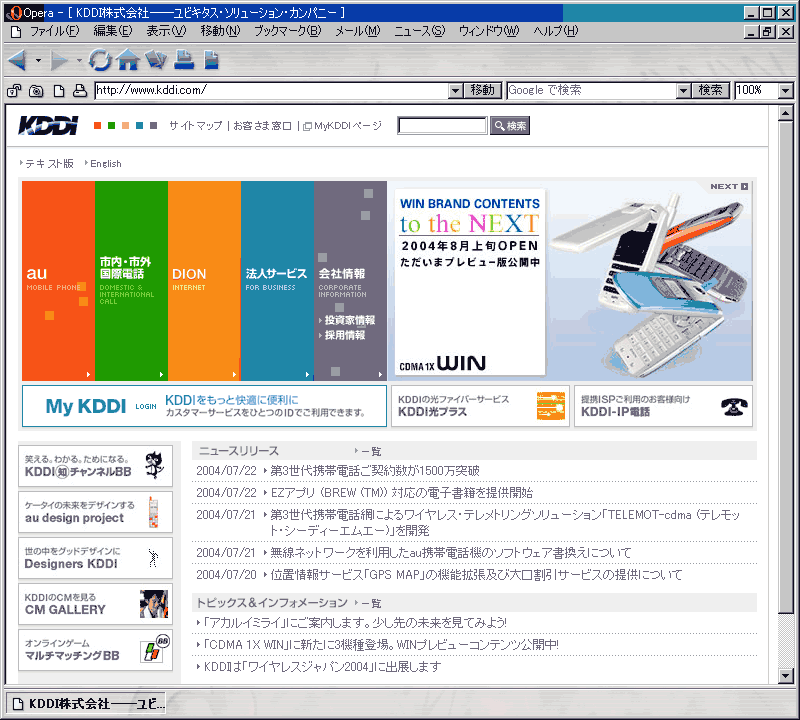800x720 pixels.
Task: Open a new page with the blue document icon
Action: pos(211,60)
